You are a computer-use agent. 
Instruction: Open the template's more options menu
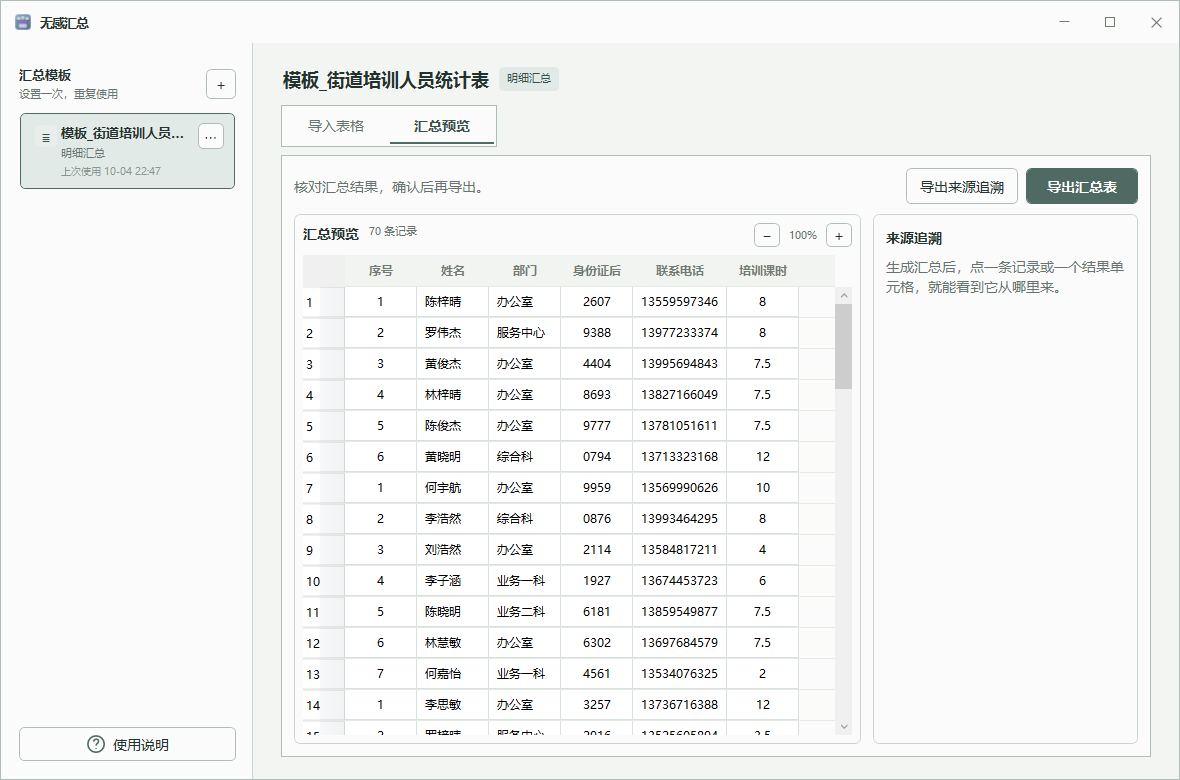click(211, 136)
